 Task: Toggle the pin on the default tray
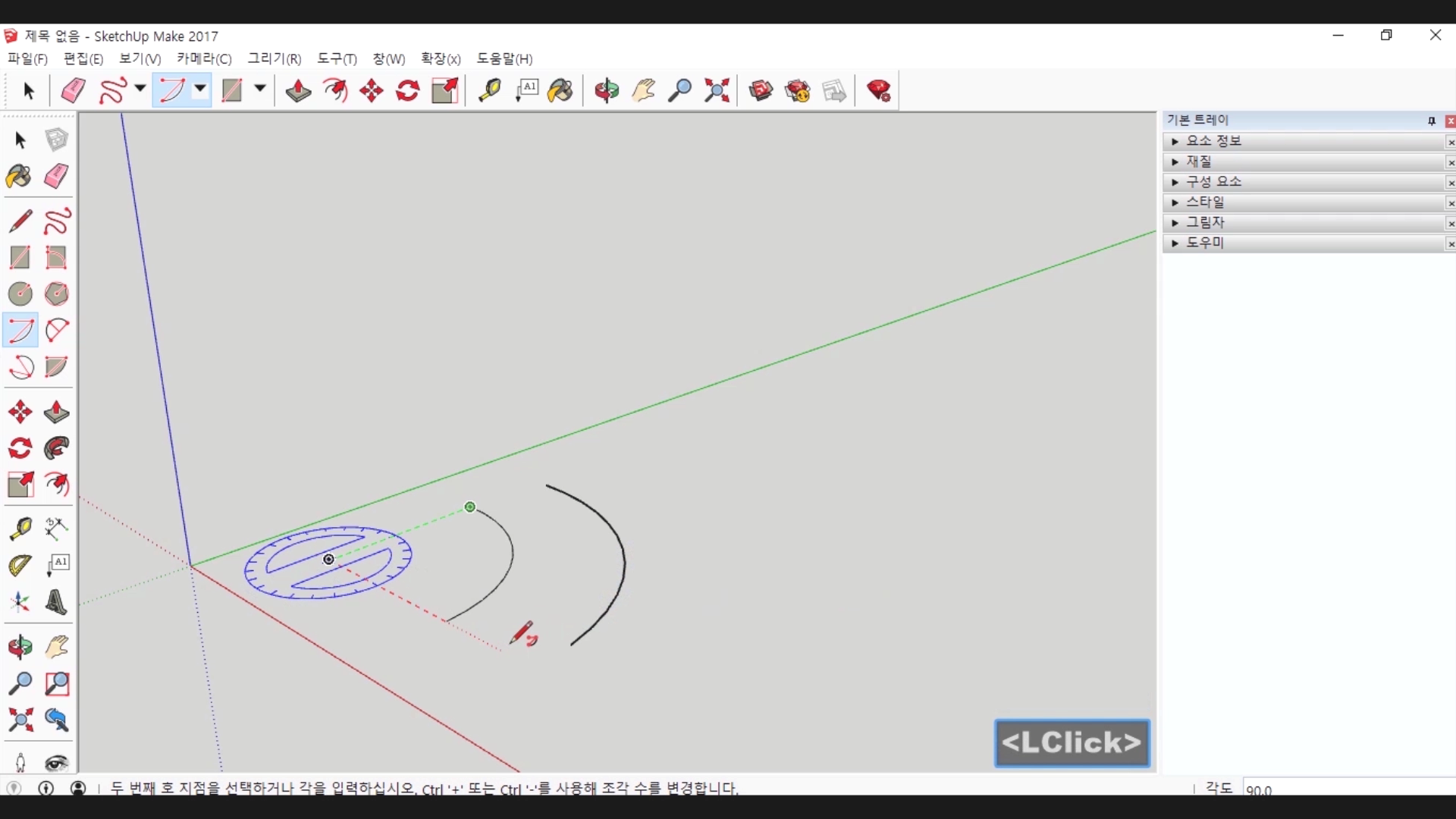[x=1431, y=121]
